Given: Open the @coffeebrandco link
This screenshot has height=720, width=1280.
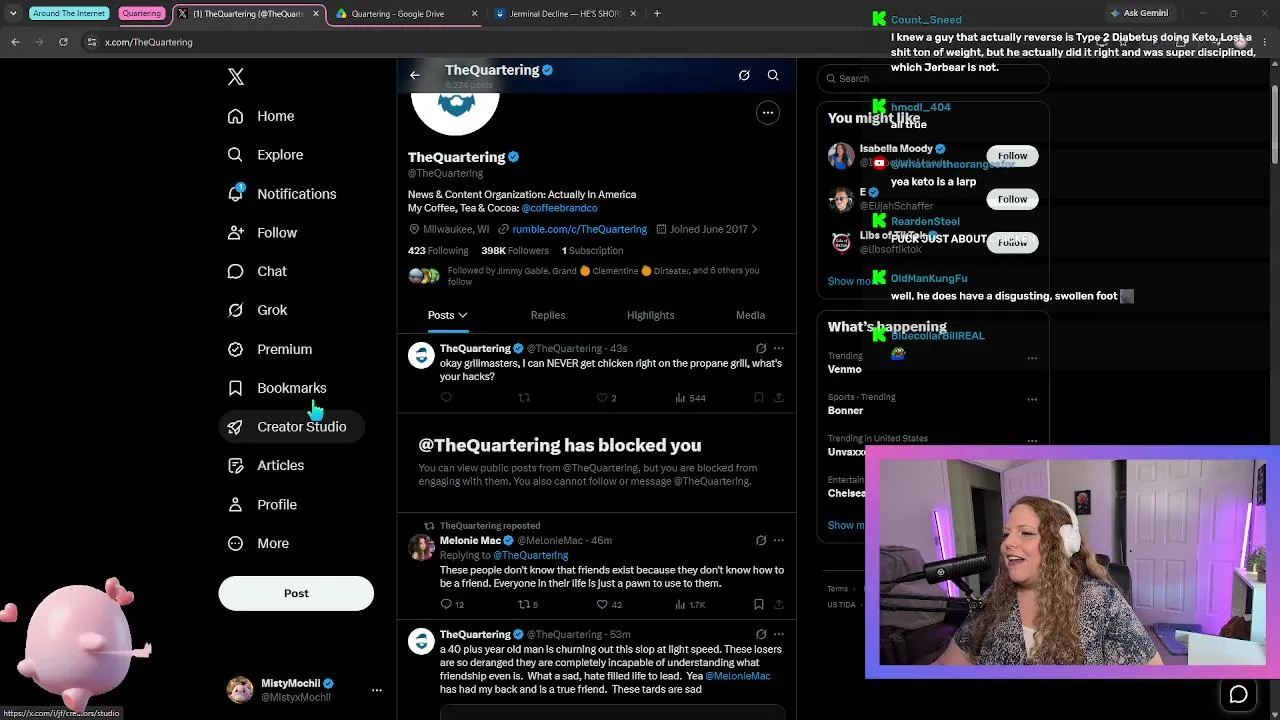Looking at the screenshot, I should pos(559,208).
